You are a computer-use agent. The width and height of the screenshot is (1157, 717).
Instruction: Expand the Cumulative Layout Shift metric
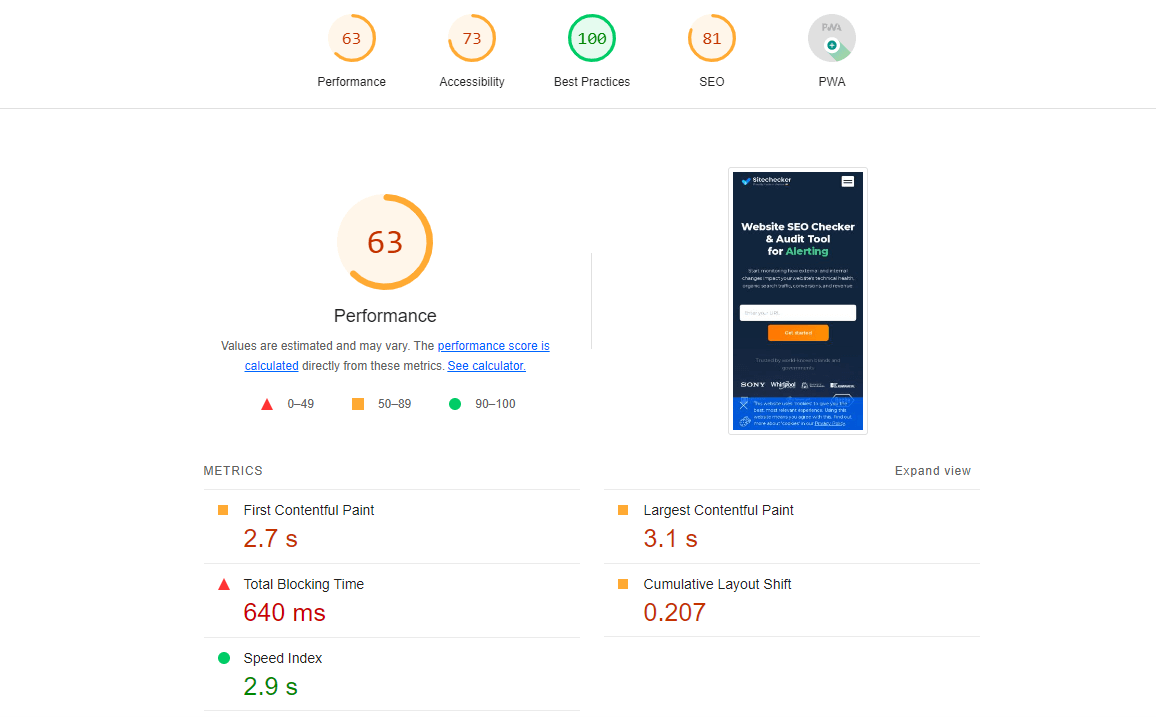click(x=792, y=600)
